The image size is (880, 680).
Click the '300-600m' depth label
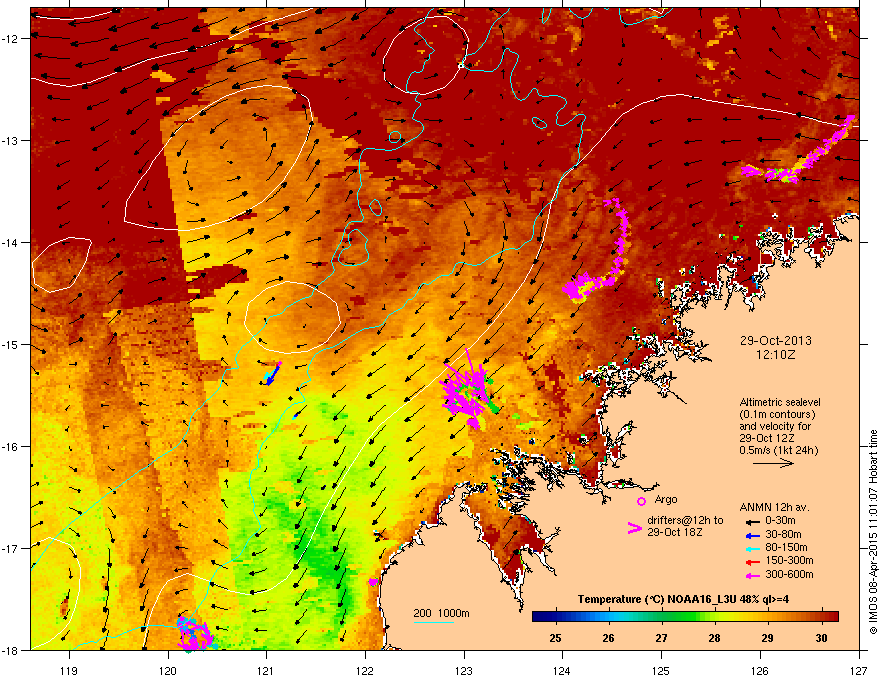[789, 575]
